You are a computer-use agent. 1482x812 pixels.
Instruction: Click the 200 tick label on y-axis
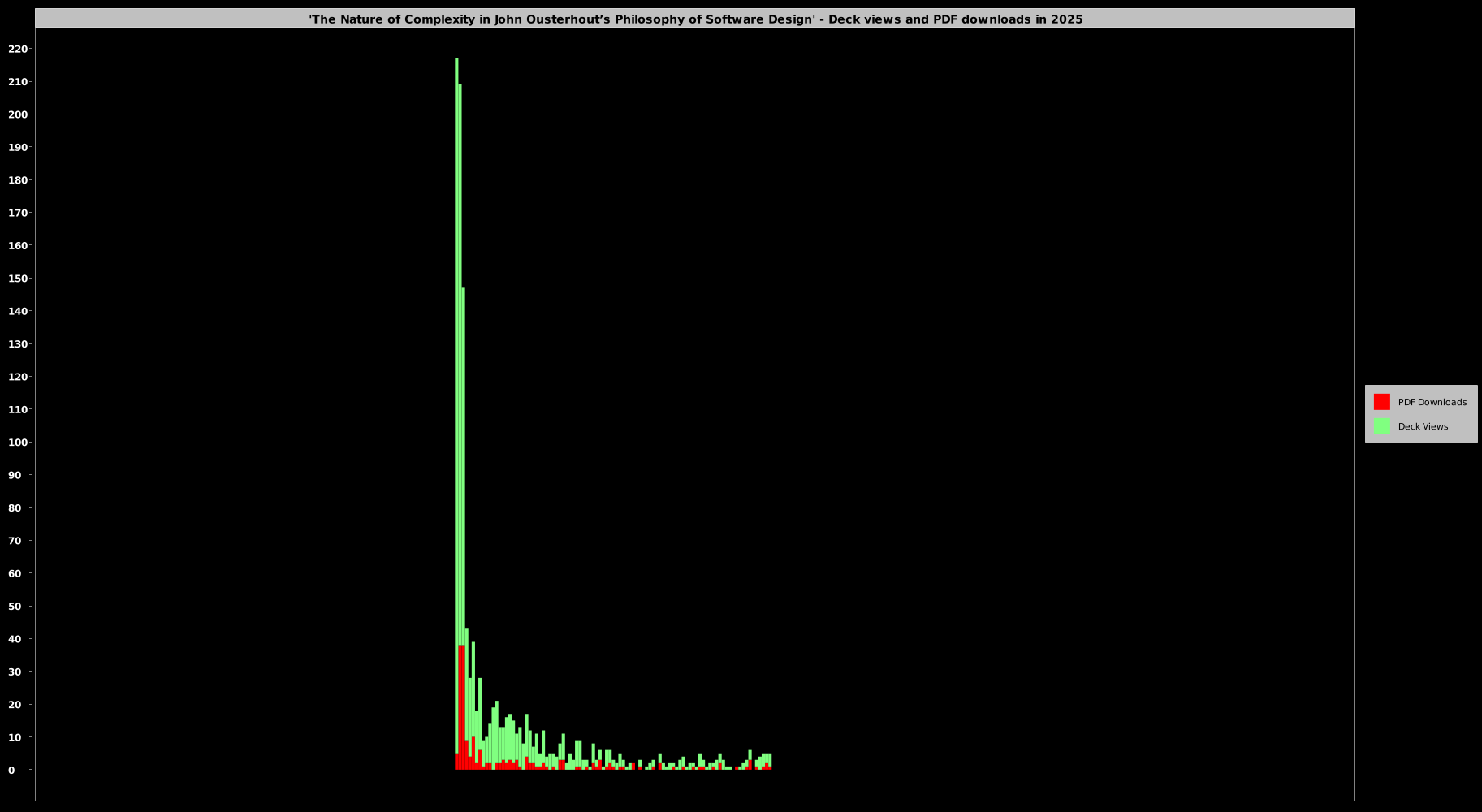coord(17,114)
